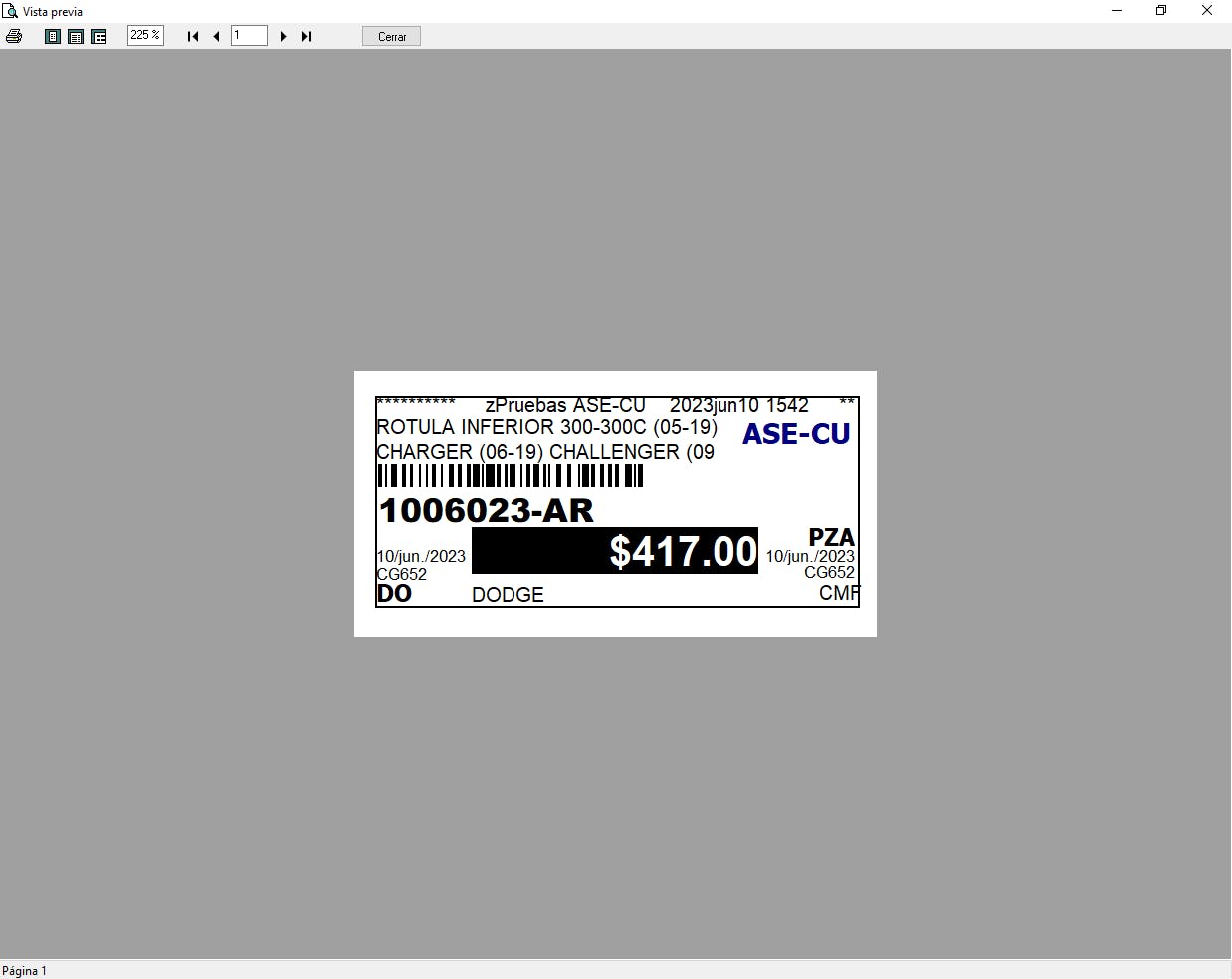Click the barcode on the label
This screenshot has height=979, width=1232.
[x=511, y=476]
